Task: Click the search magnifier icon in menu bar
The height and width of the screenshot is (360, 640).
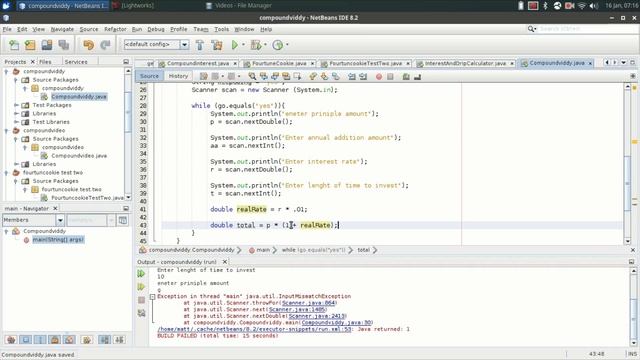Action: coord(531,29)
